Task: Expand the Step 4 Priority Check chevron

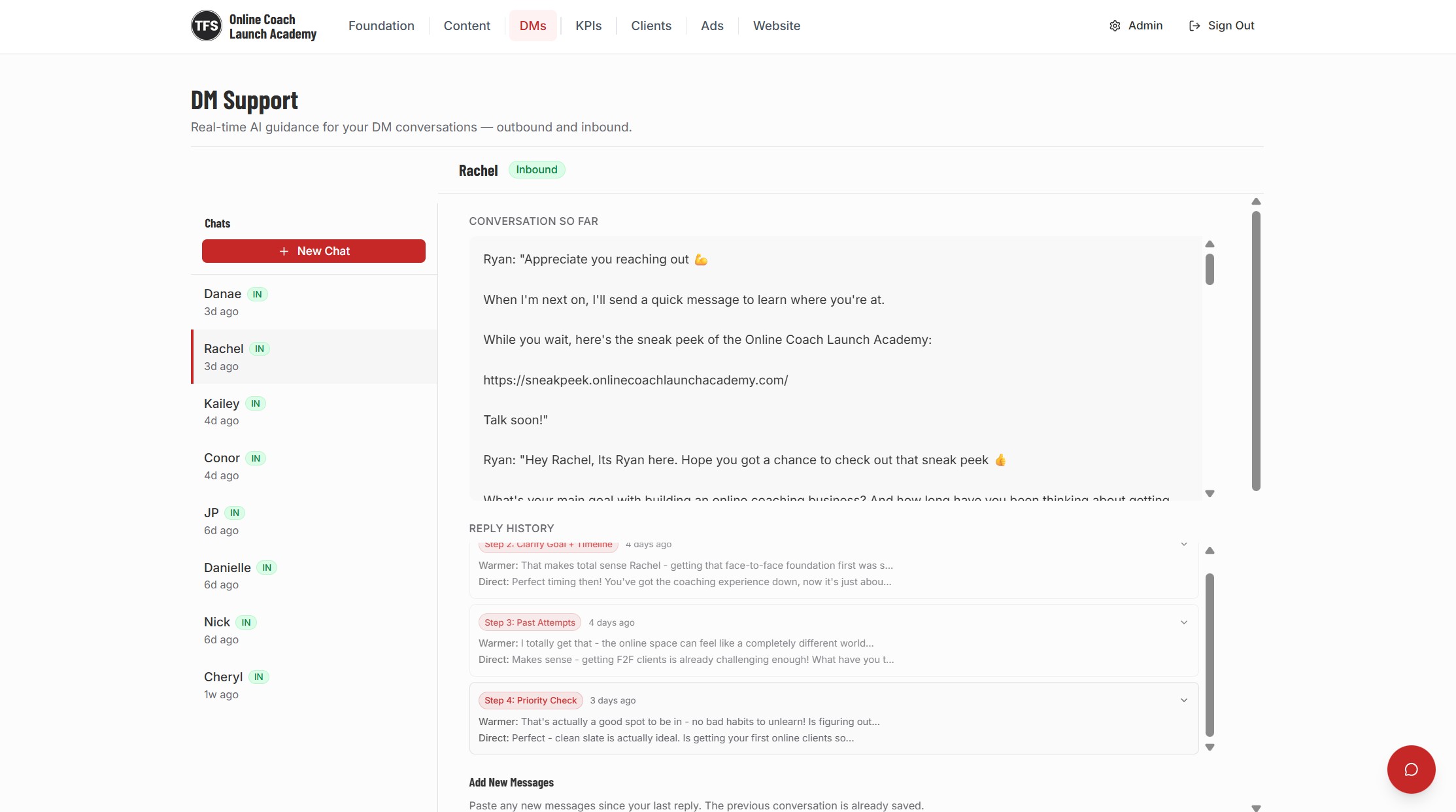Action: (1183, 700)
